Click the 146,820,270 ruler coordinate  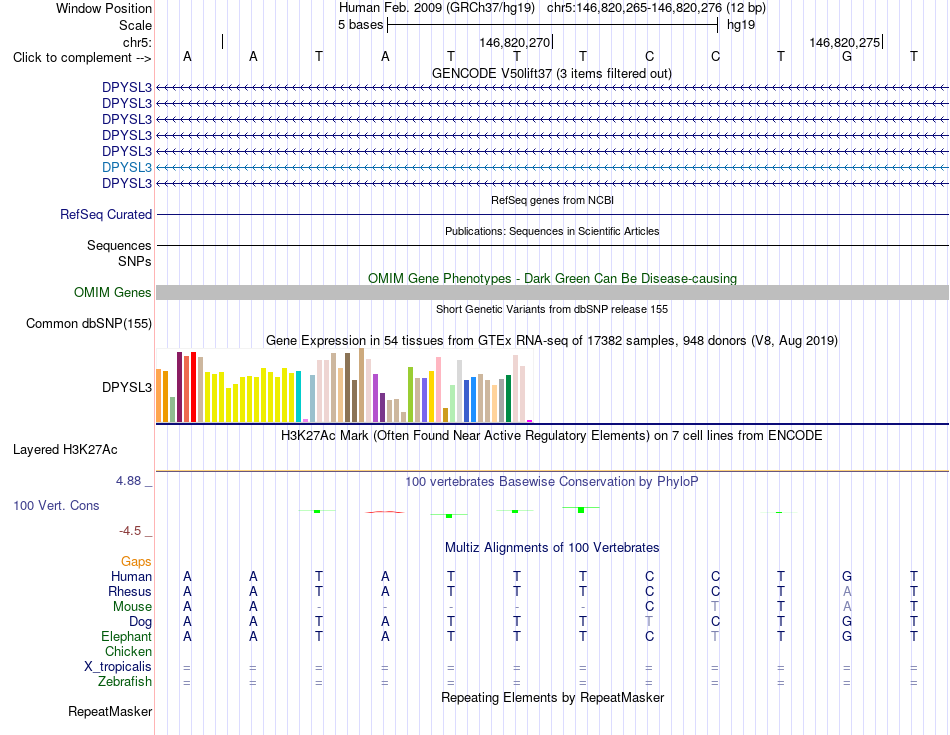[x=514, y=42]
